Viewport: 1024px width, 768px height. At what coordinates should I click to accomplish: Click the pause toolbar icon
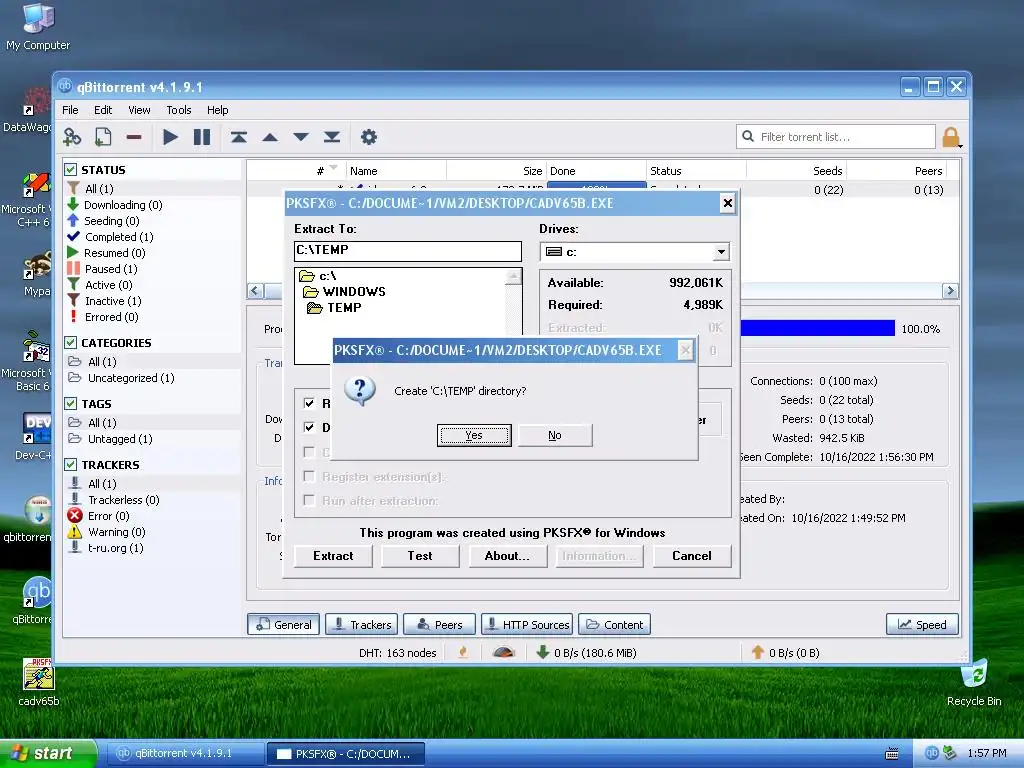[x=202, y=137]
